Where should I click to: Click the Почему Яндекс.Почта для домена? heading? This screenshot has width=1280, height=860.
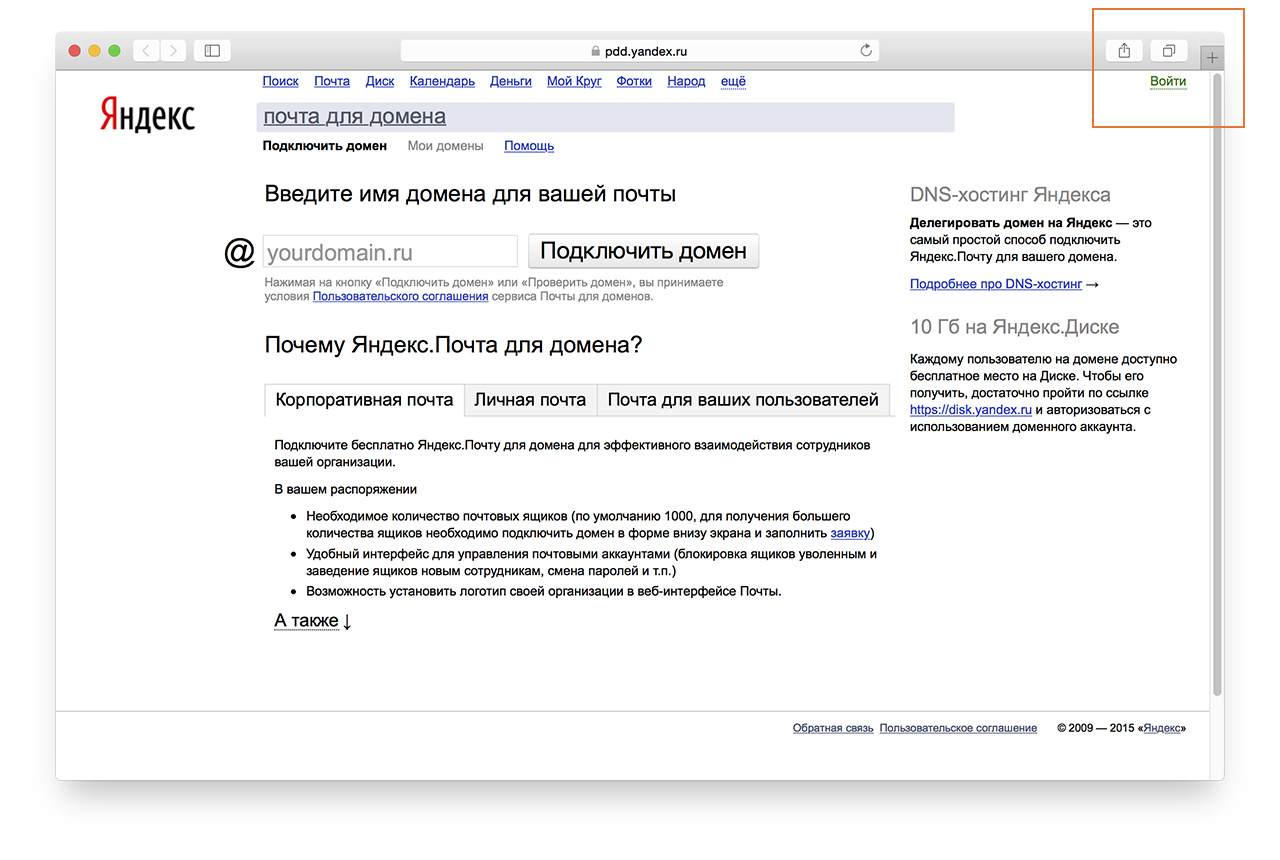pos(453,345)
